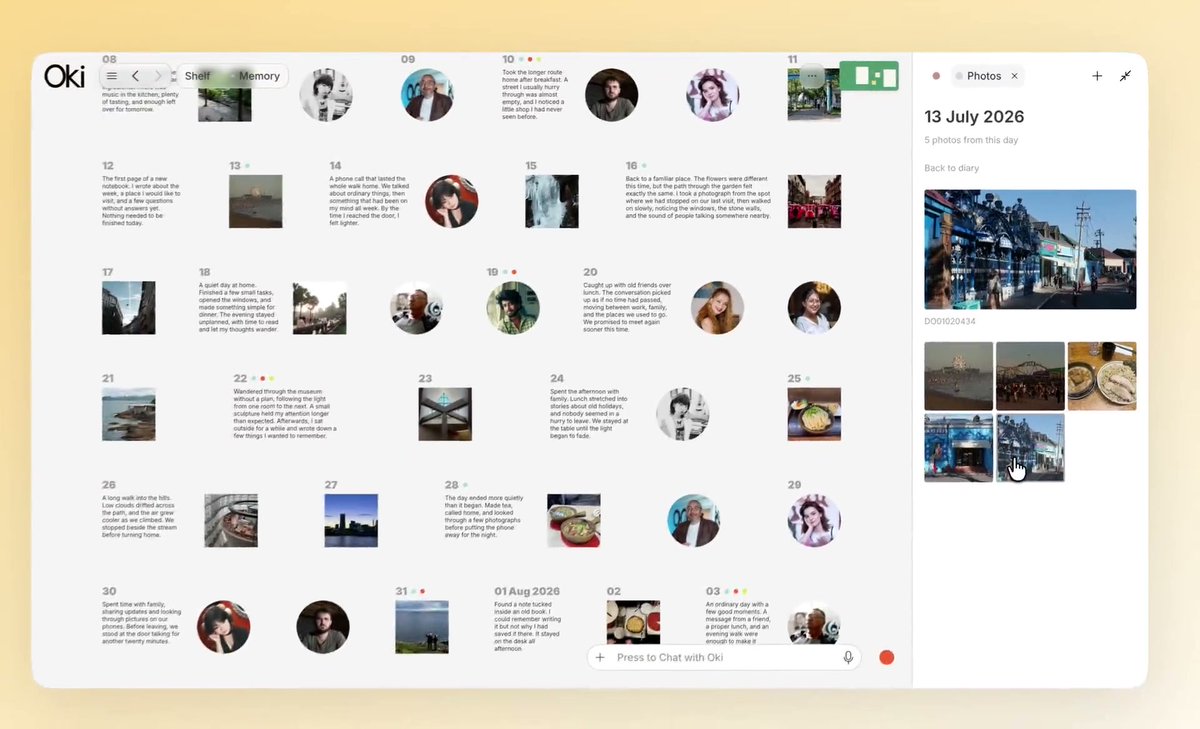Open the large storefront photo in side panel

[1030, 249]
